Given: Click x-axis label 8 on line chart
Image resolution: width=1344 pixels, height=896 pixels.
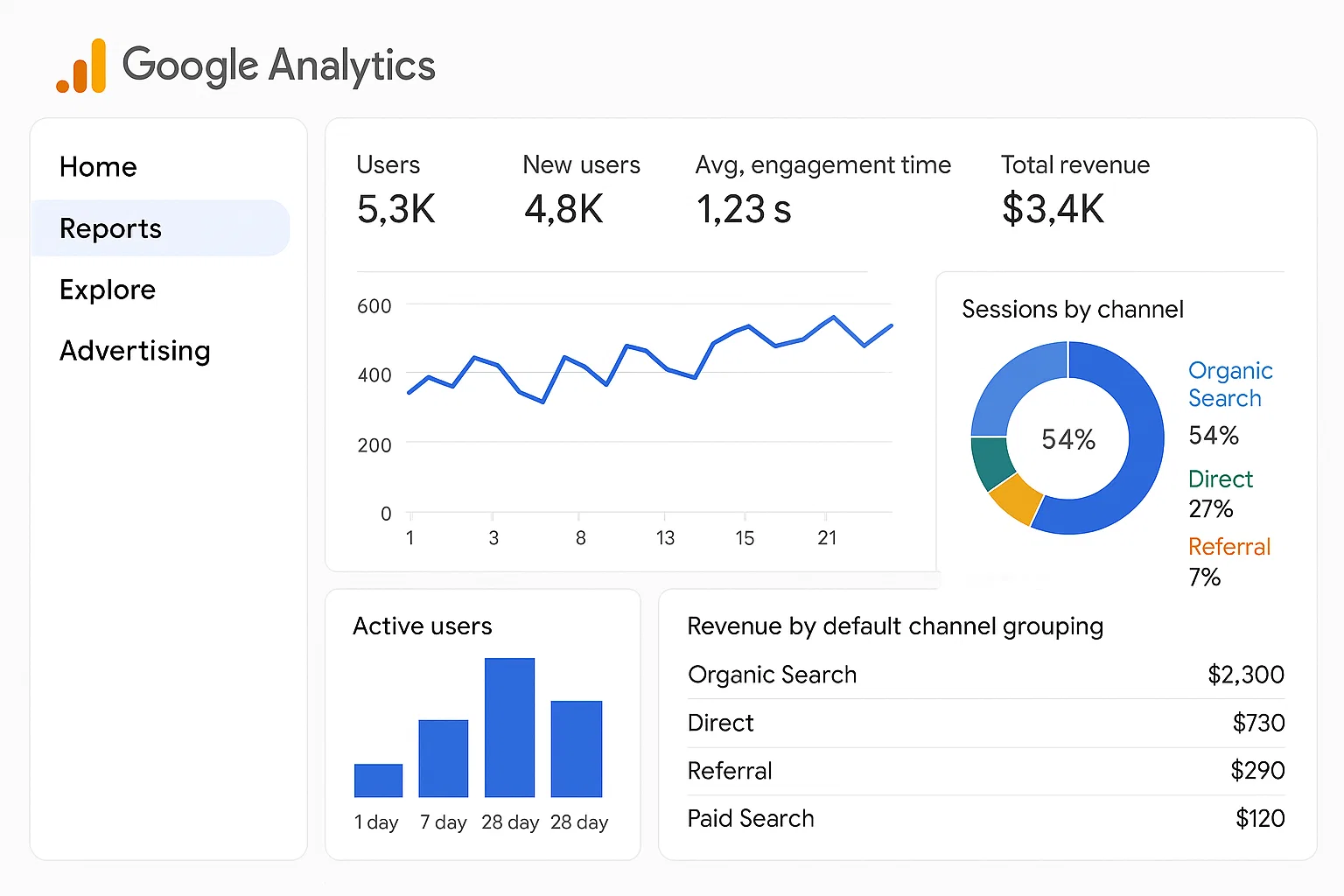Looking at the screenshot, I should [x=580, y=538].
